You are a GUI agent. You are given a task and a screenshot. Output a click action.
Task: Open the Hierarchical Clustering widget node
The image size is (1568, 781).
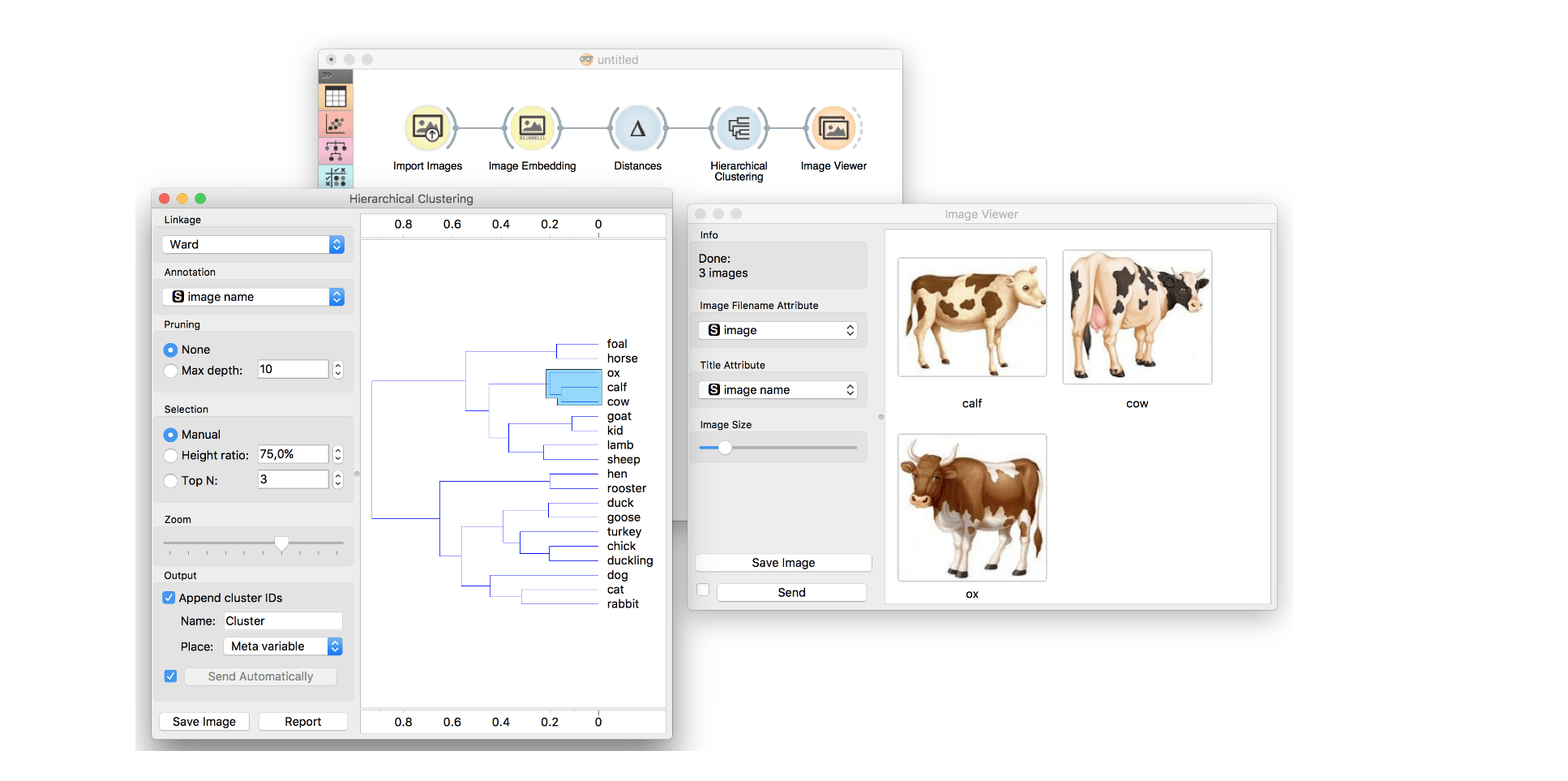[x=739, y=128]
